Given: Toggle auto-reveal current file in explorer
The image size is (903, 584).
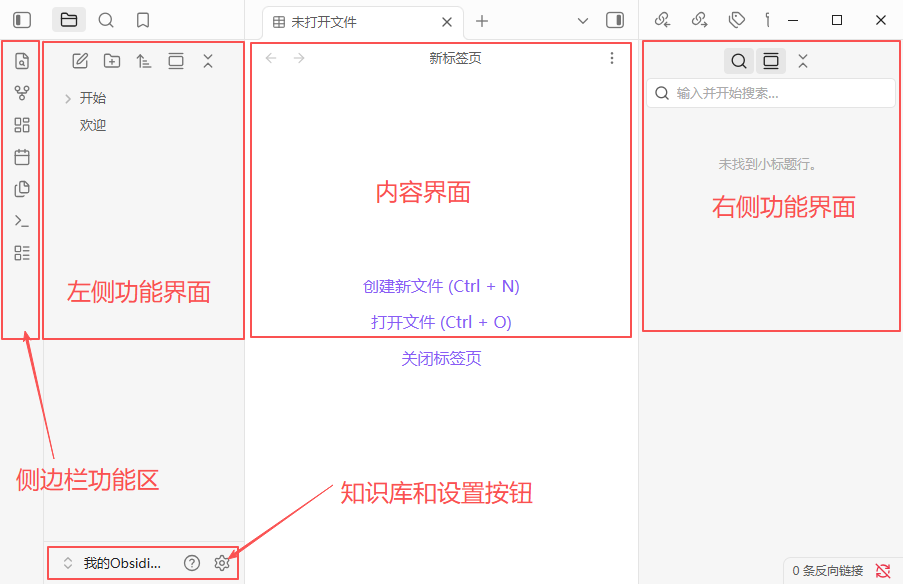Looking at the screenshot, I should click(x=176, y=61).
